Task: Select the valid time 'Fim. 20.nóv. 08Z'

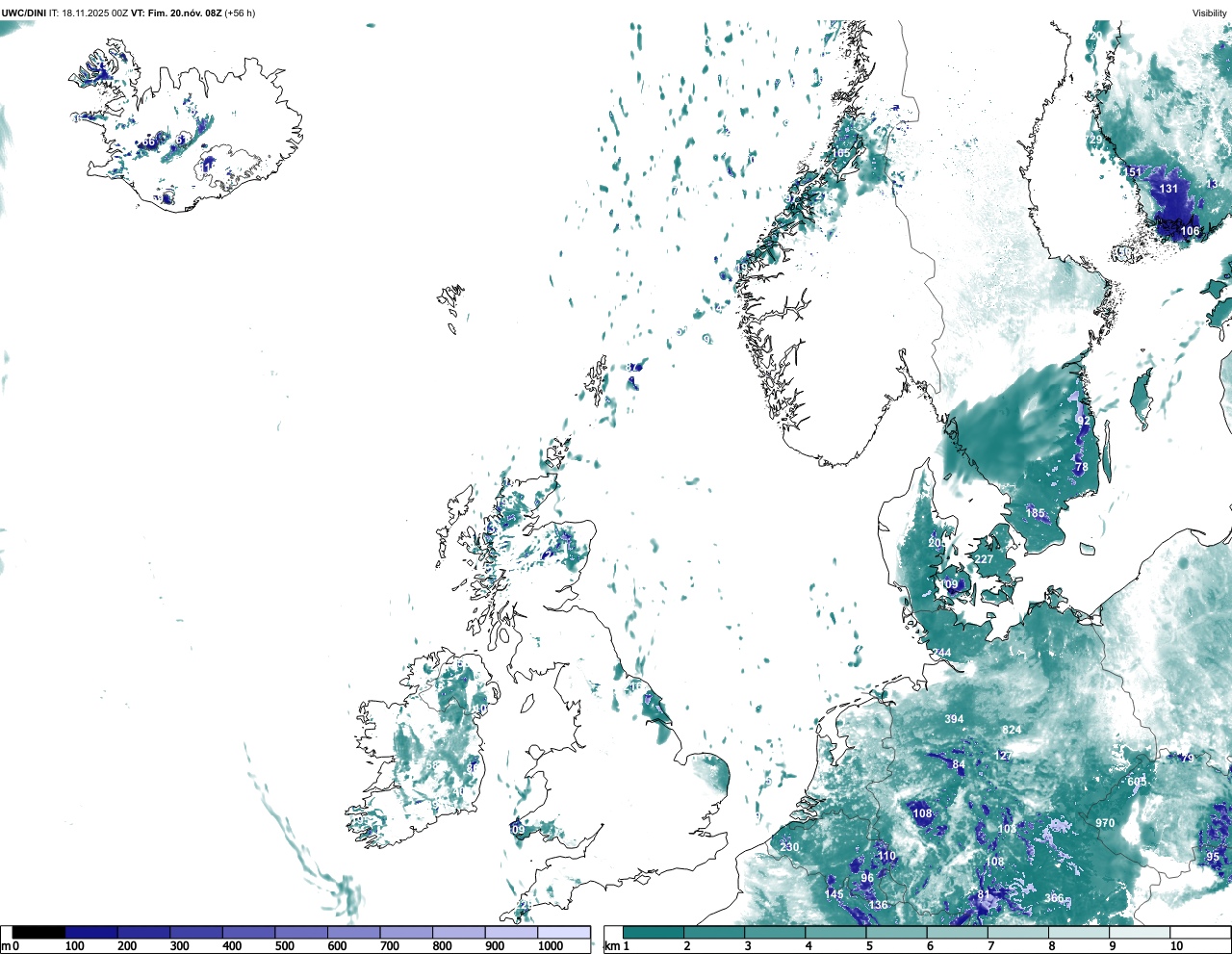Action: pos(183,13)
